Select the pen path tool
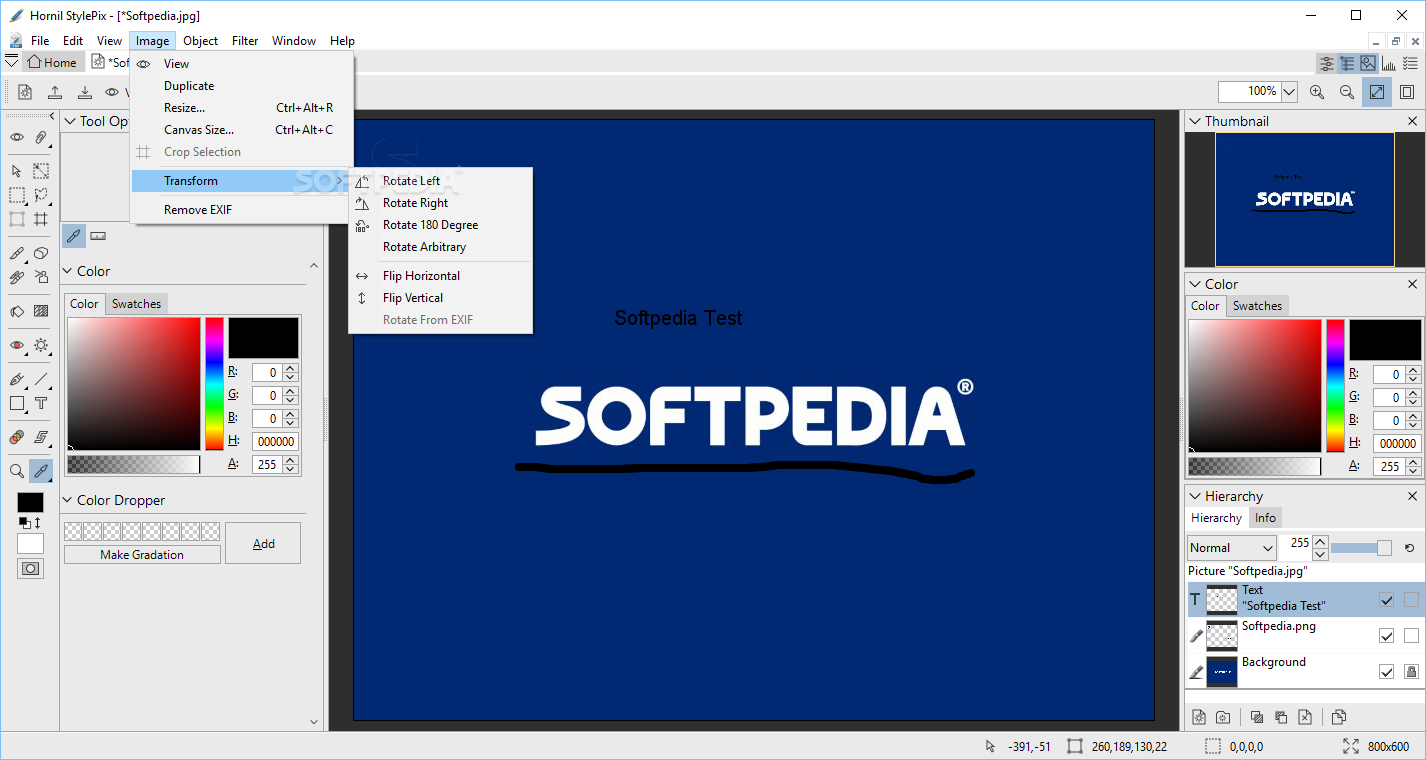The height and width of the screenshot is (760, 1426). [17, 379]
